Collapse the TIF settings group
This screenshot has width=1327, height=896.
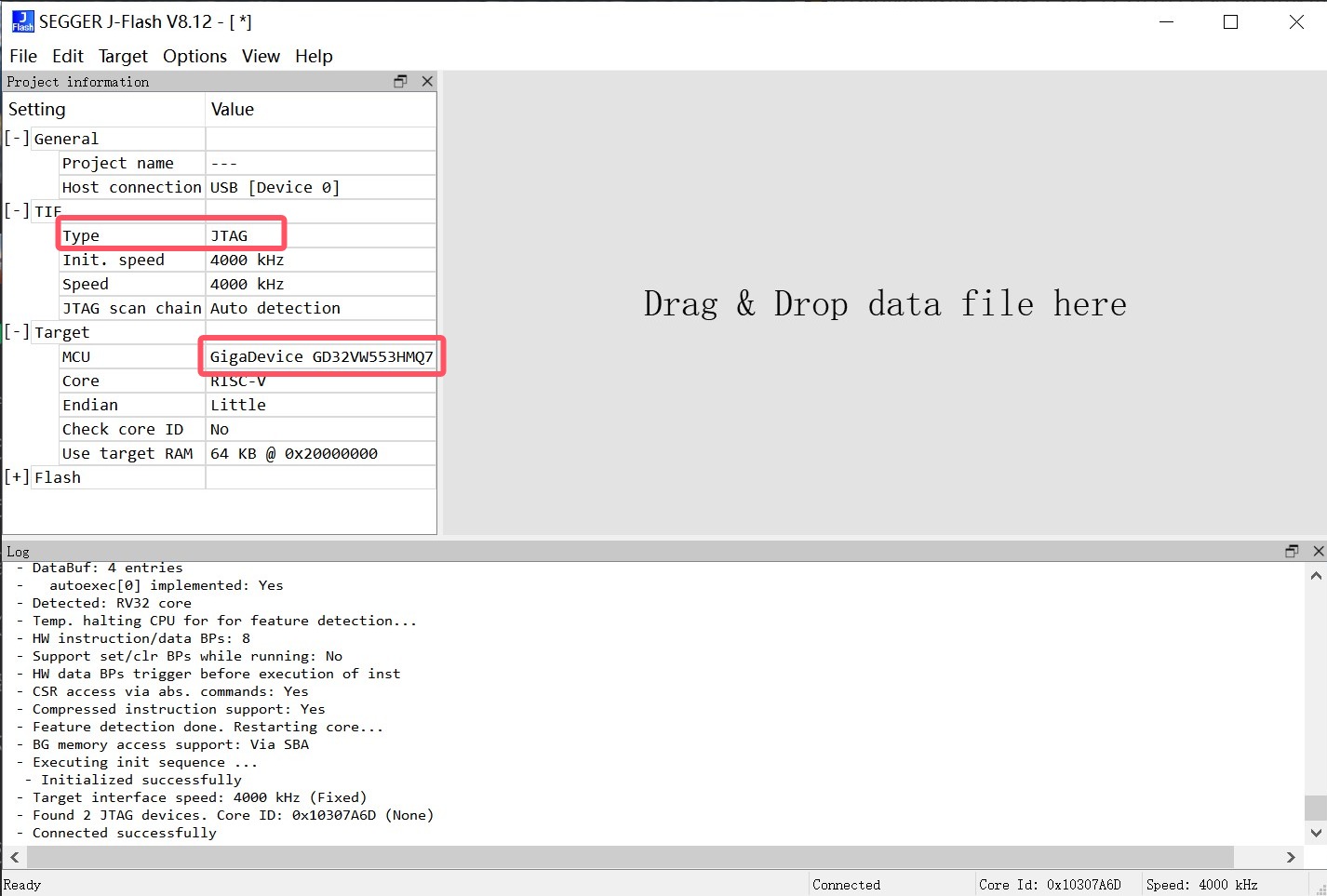[x=17, y=211]
